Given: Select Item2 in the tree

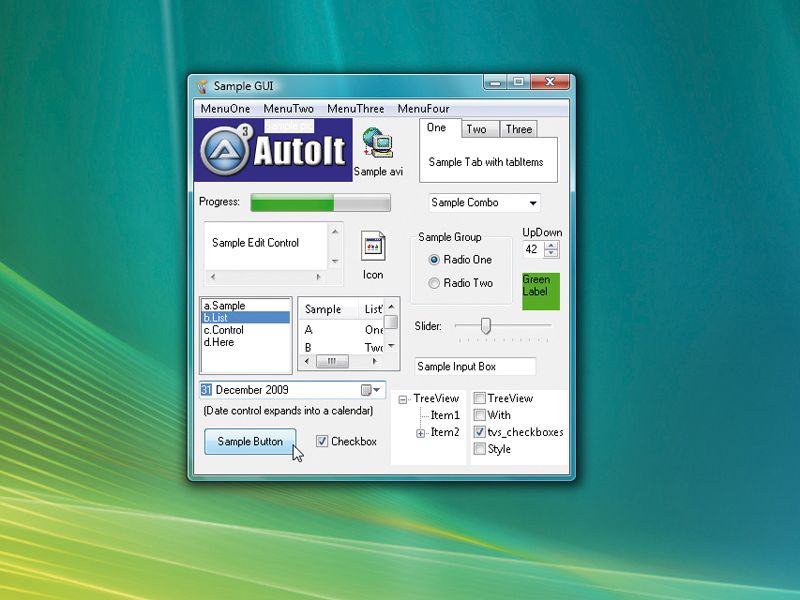Looking at the screenshot, I should [445, 432].
